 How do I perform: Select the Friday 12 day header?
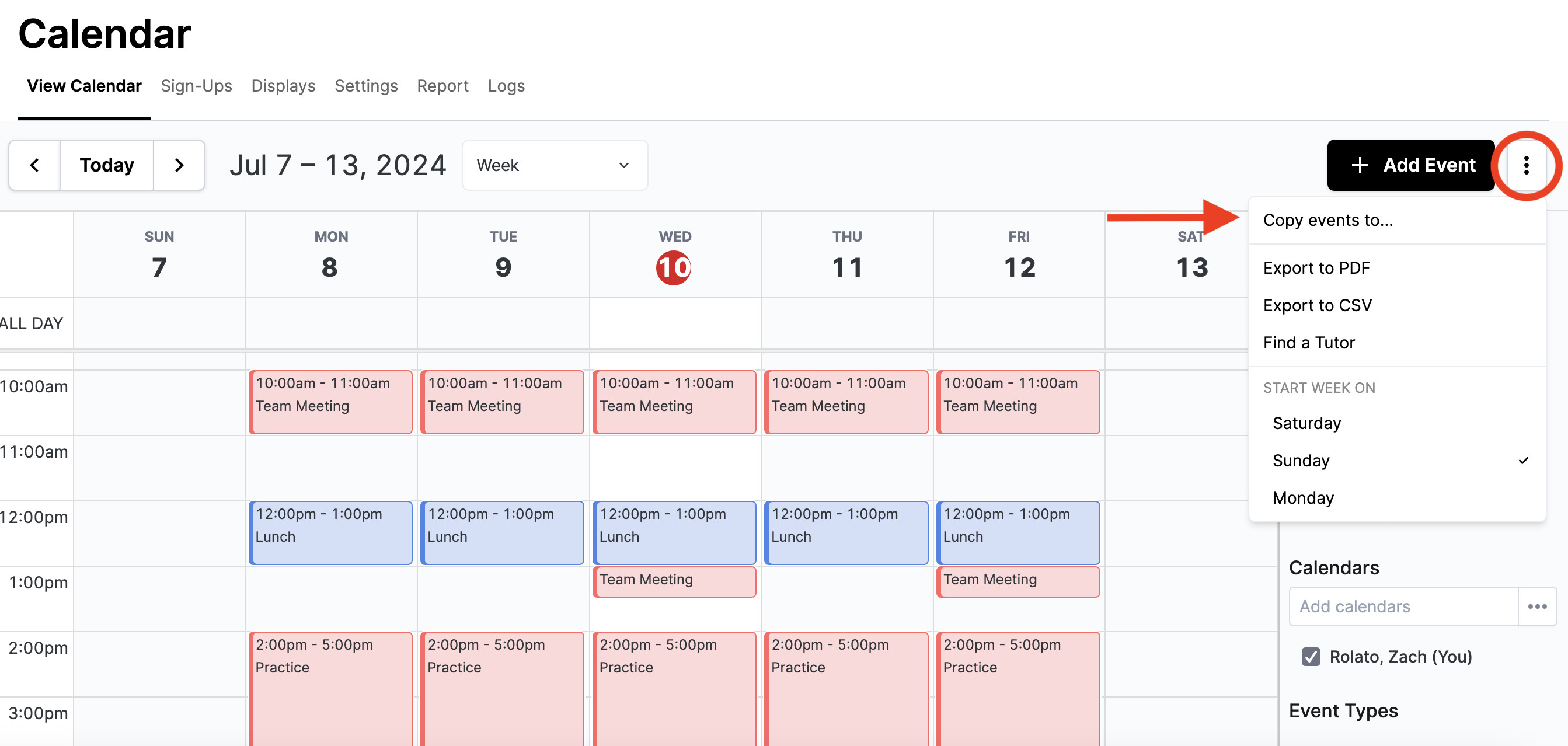(1020, 255)
